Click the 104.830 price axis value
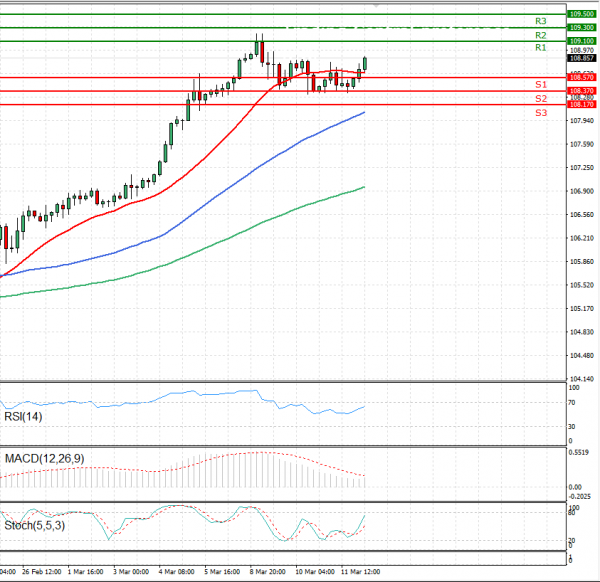This screenshot has width=600, height=582. (x=582, y=332)
